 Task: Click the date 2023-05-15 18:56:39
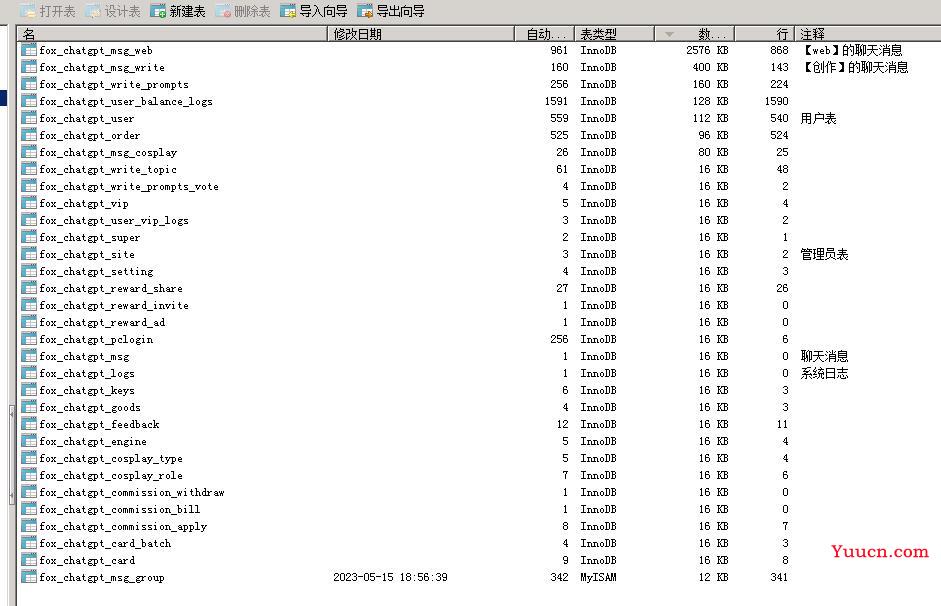(390, 577)
